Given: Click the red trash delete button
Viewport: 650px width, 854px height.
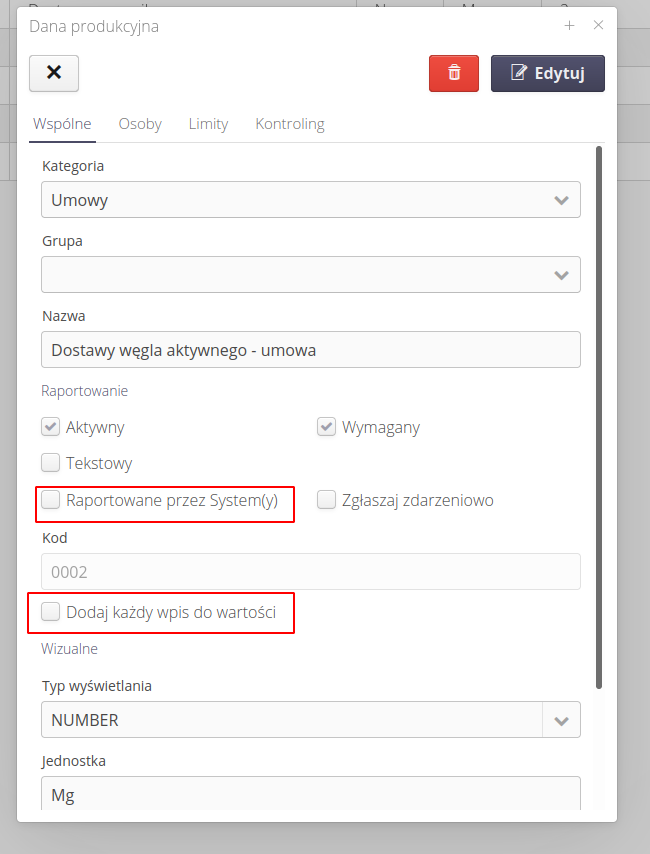Looking at the screenshot, I should tap(454, 73).
